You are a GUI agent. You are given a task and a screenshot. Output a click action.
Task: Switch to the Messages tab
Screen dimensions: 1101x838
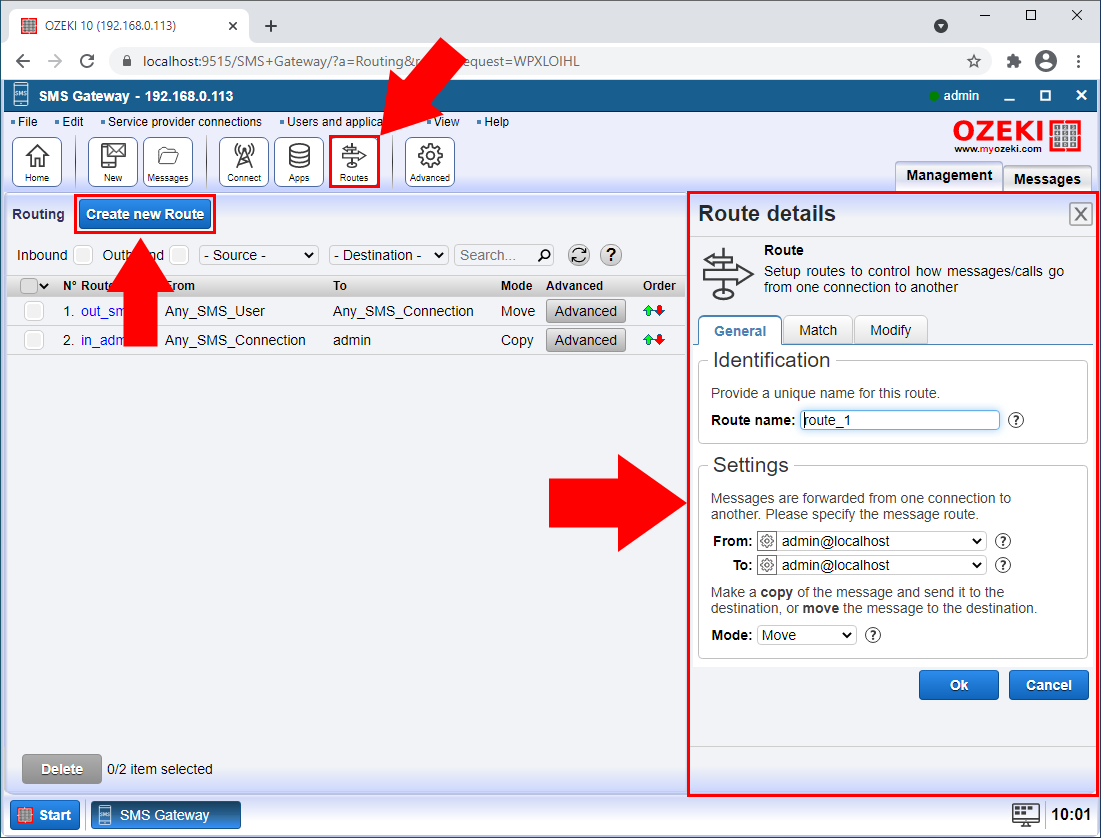click(x=1047, y=178)
